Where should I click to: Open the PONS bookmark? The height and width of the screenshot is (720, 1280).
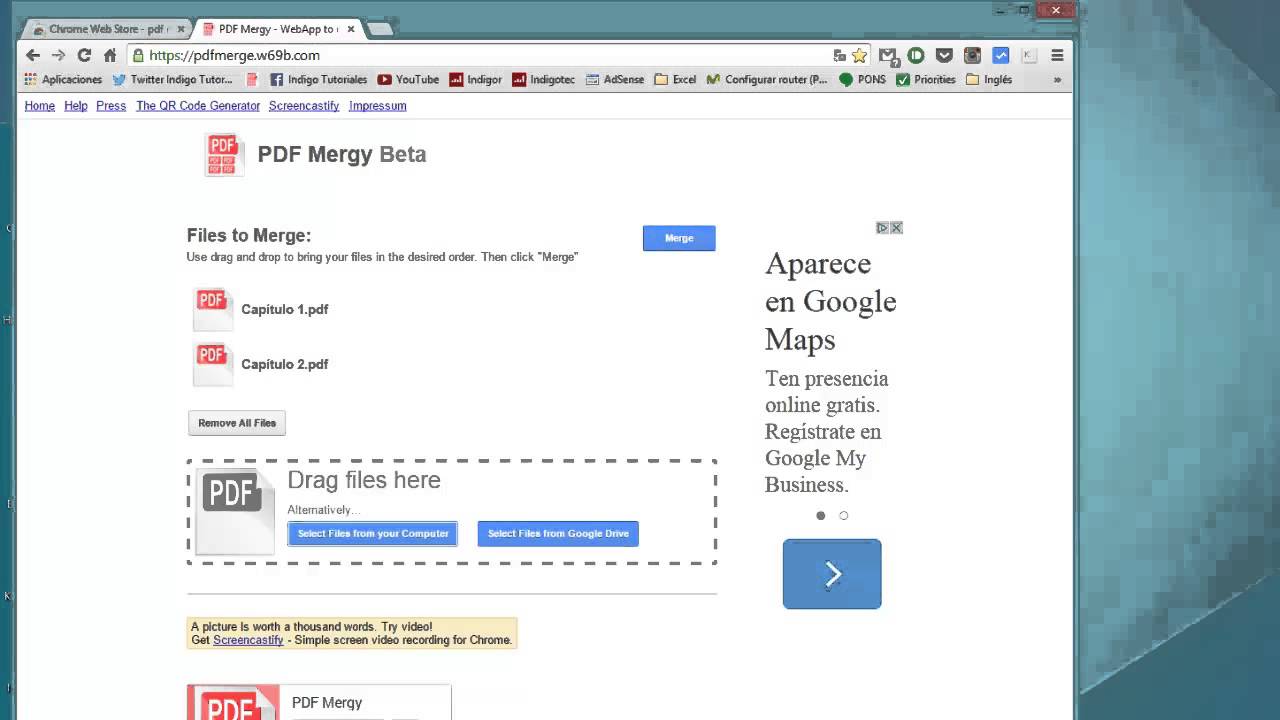pos(862,80)
